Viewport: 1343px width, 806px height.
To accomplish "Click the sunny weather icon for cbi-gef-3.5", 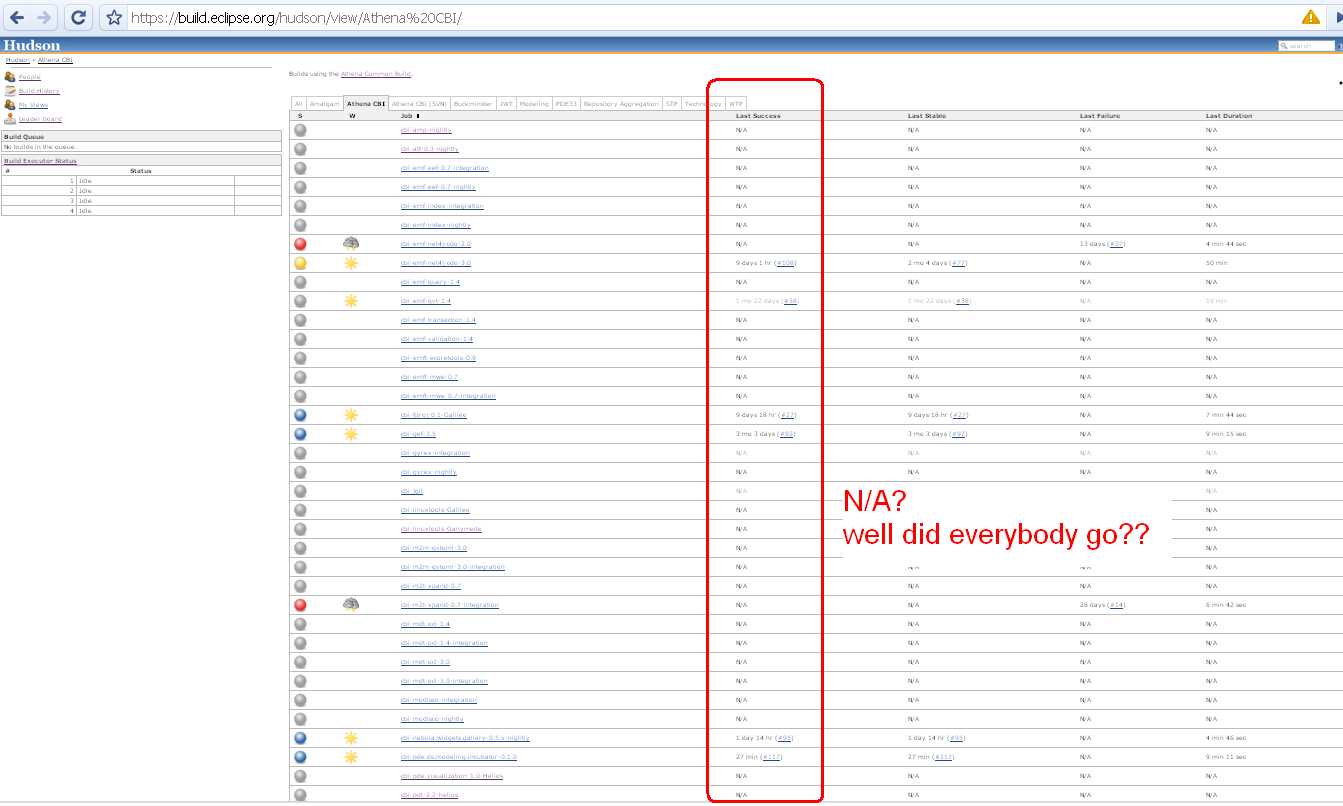I will [351, 434].
